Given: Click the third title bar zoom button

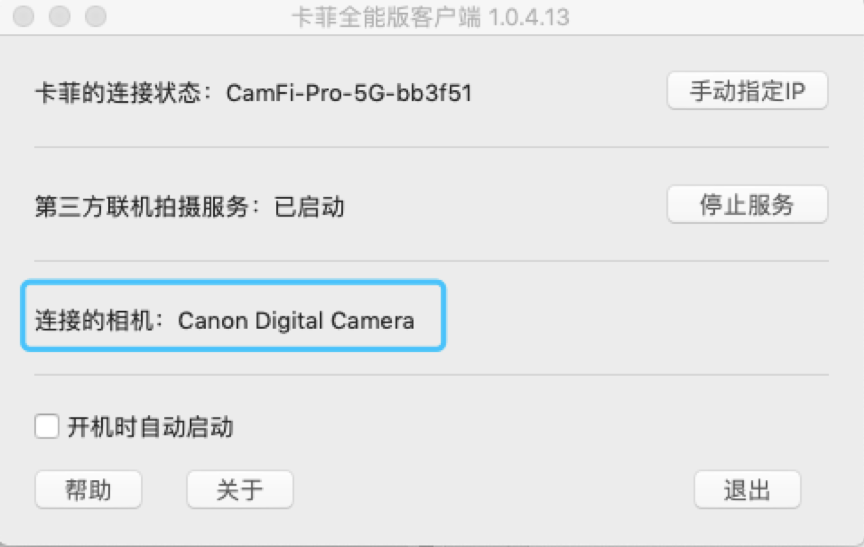Looking at the screenshot, I should point(95,17).
